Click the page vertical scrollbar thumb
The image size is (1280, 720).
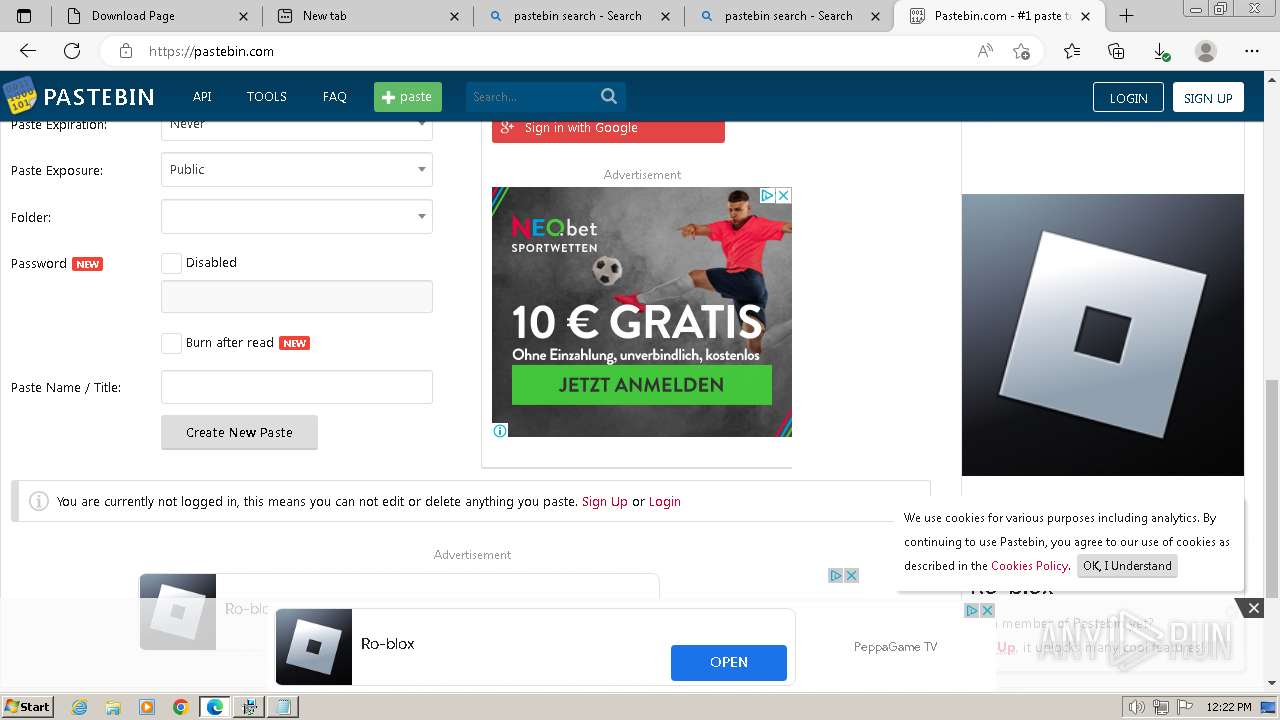point(1272,490)
